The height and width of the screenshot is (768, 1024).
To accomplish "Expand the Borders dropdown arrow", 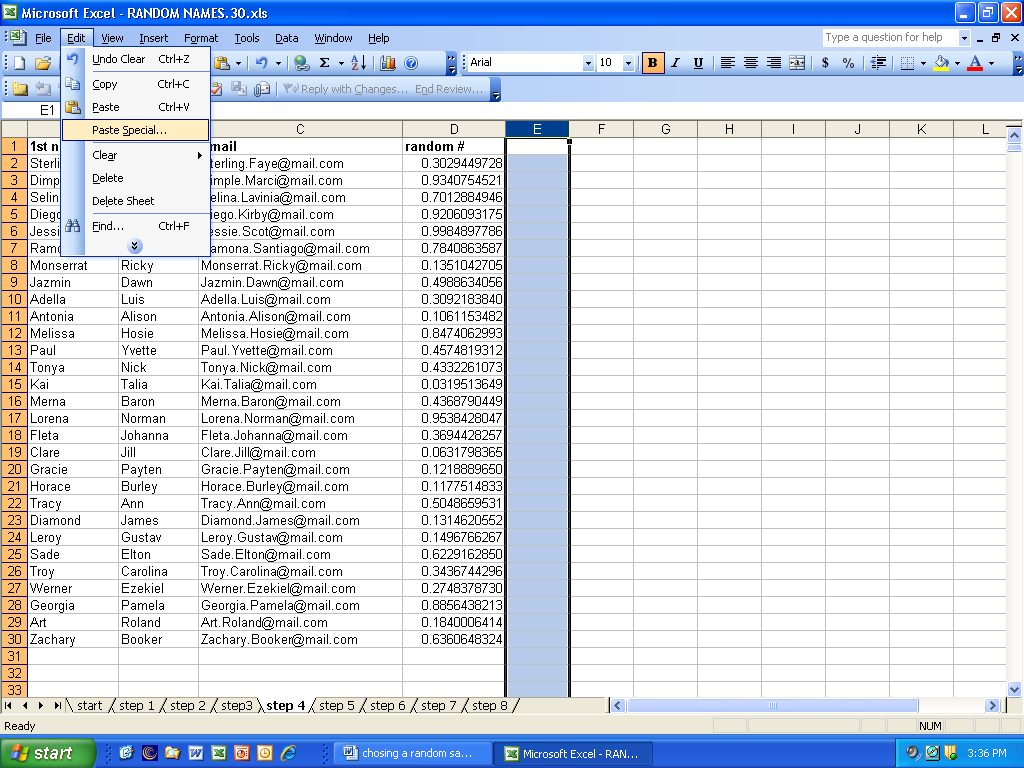I will pyautogui.click(x=923, y=63).
